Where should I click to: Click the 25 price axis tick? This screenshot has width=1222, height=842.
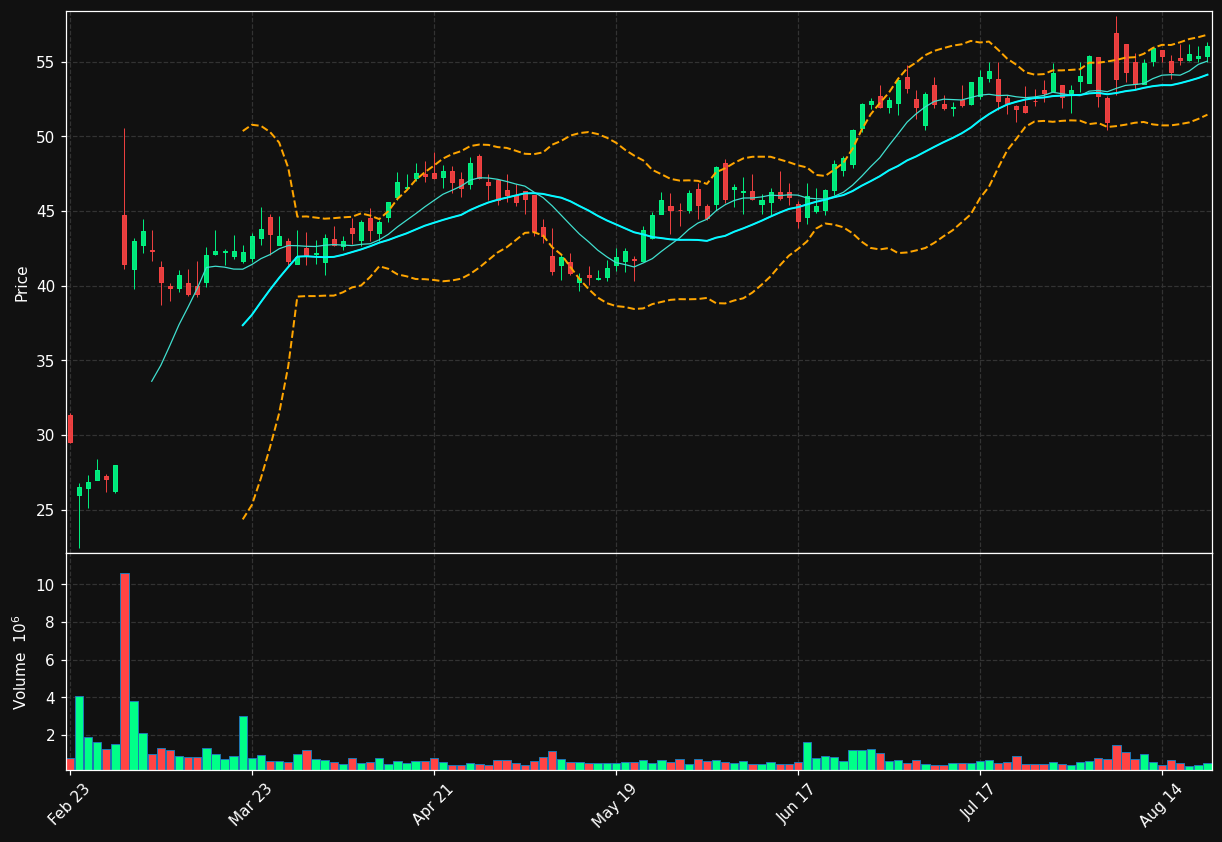point(46,511)
